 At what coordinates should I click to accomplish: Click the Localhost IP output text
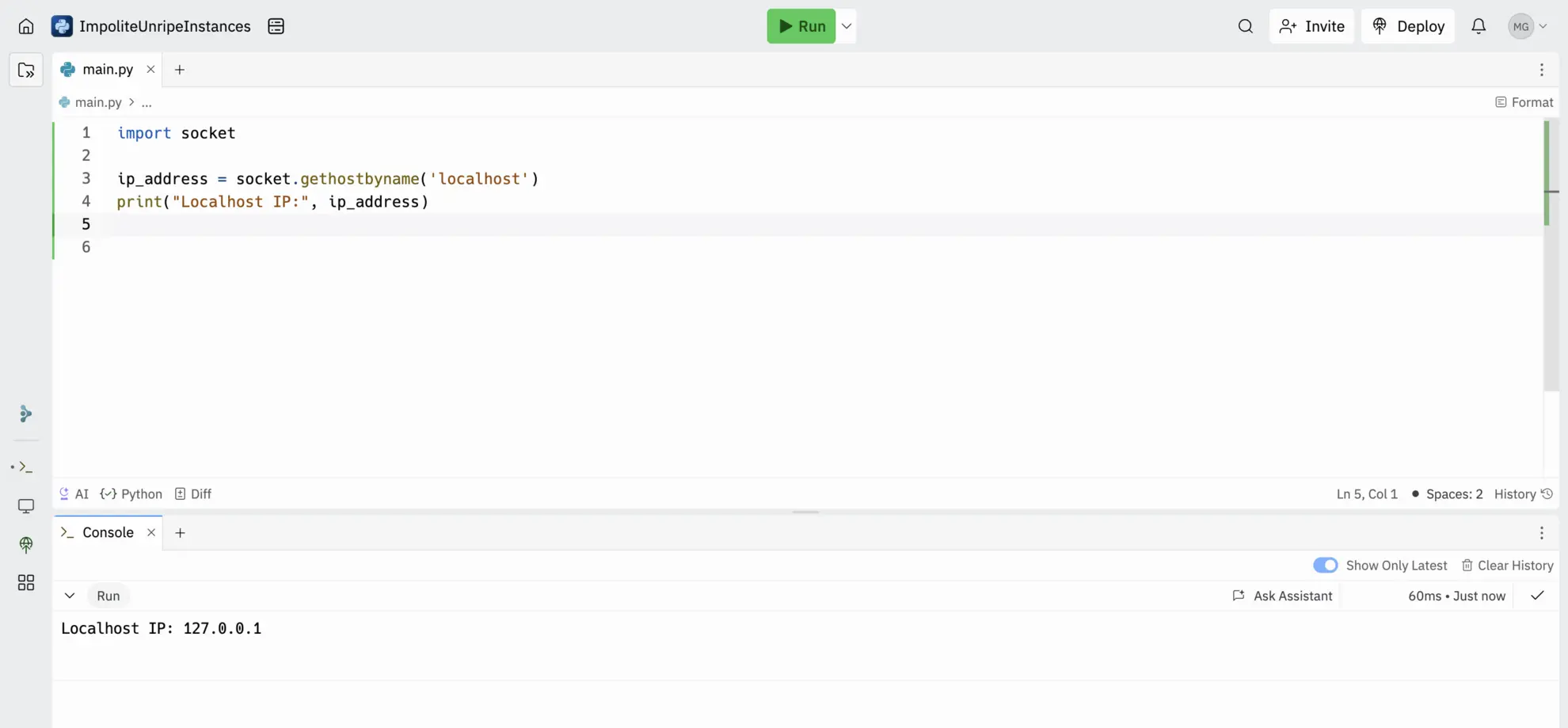click(161, 629)
